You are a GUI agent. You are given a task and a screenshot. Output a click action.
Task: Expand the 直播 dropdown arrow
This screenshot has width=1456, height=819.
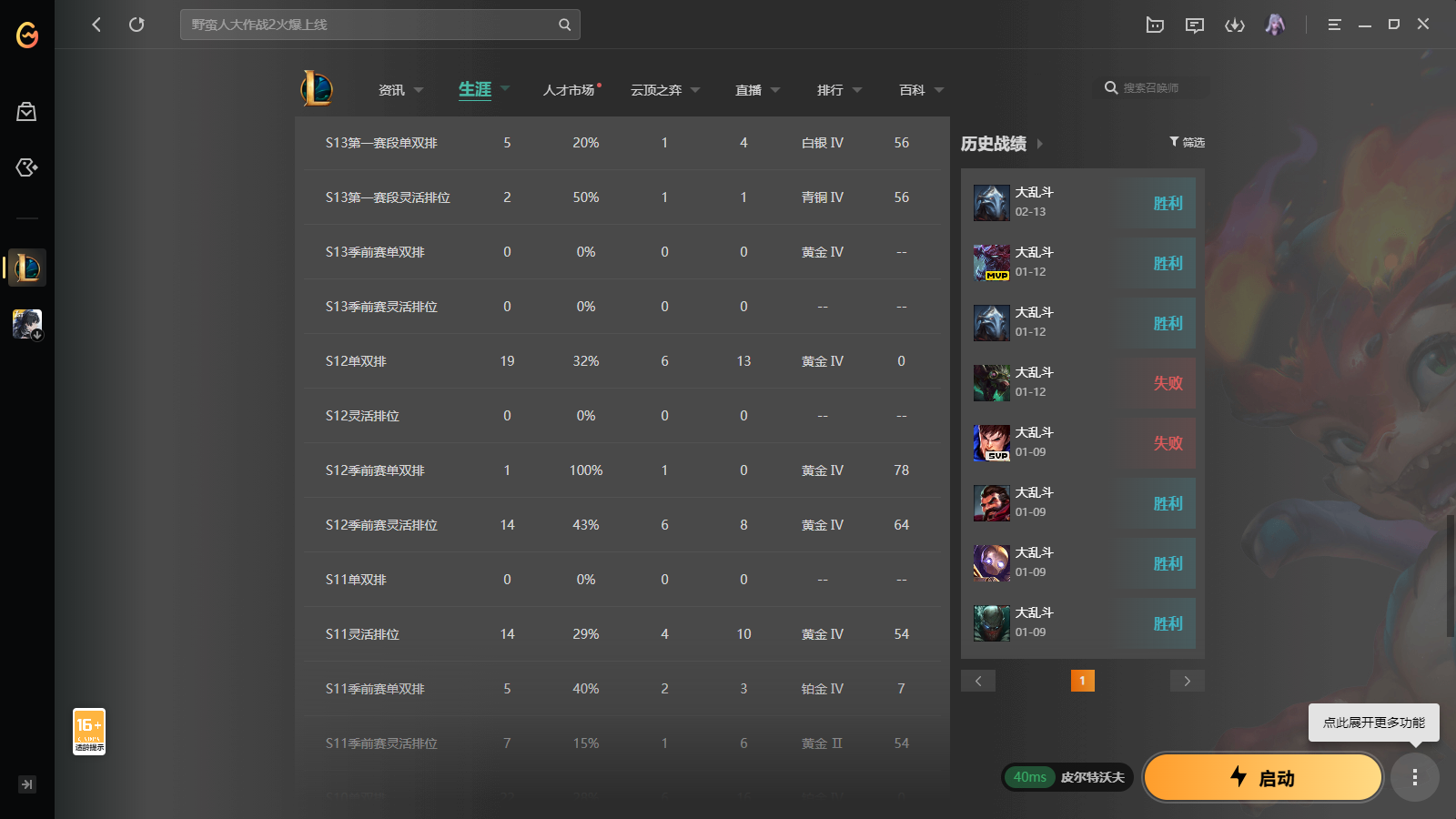775,90
